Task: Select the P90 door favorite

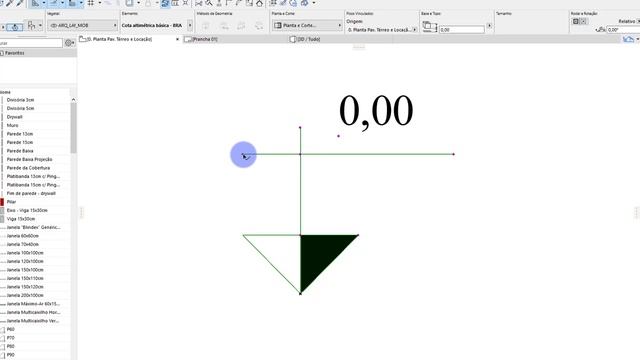Action: pos(11,355)
